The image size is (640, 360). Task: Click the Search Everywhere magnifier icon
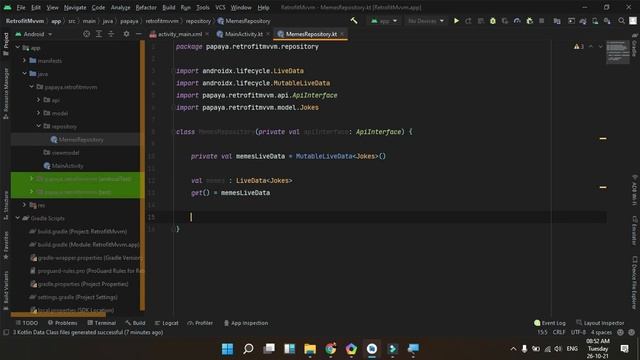[x=621, y=21]
